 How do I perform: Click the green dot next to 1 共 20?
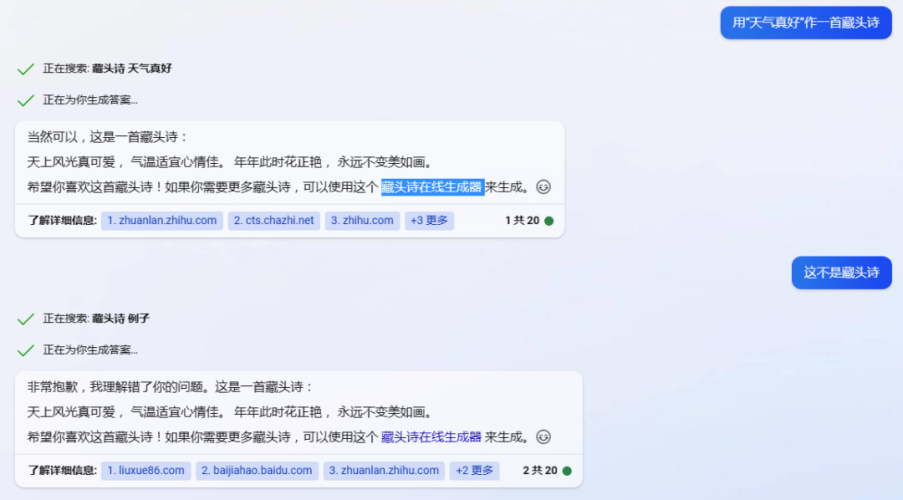point(549,221)
